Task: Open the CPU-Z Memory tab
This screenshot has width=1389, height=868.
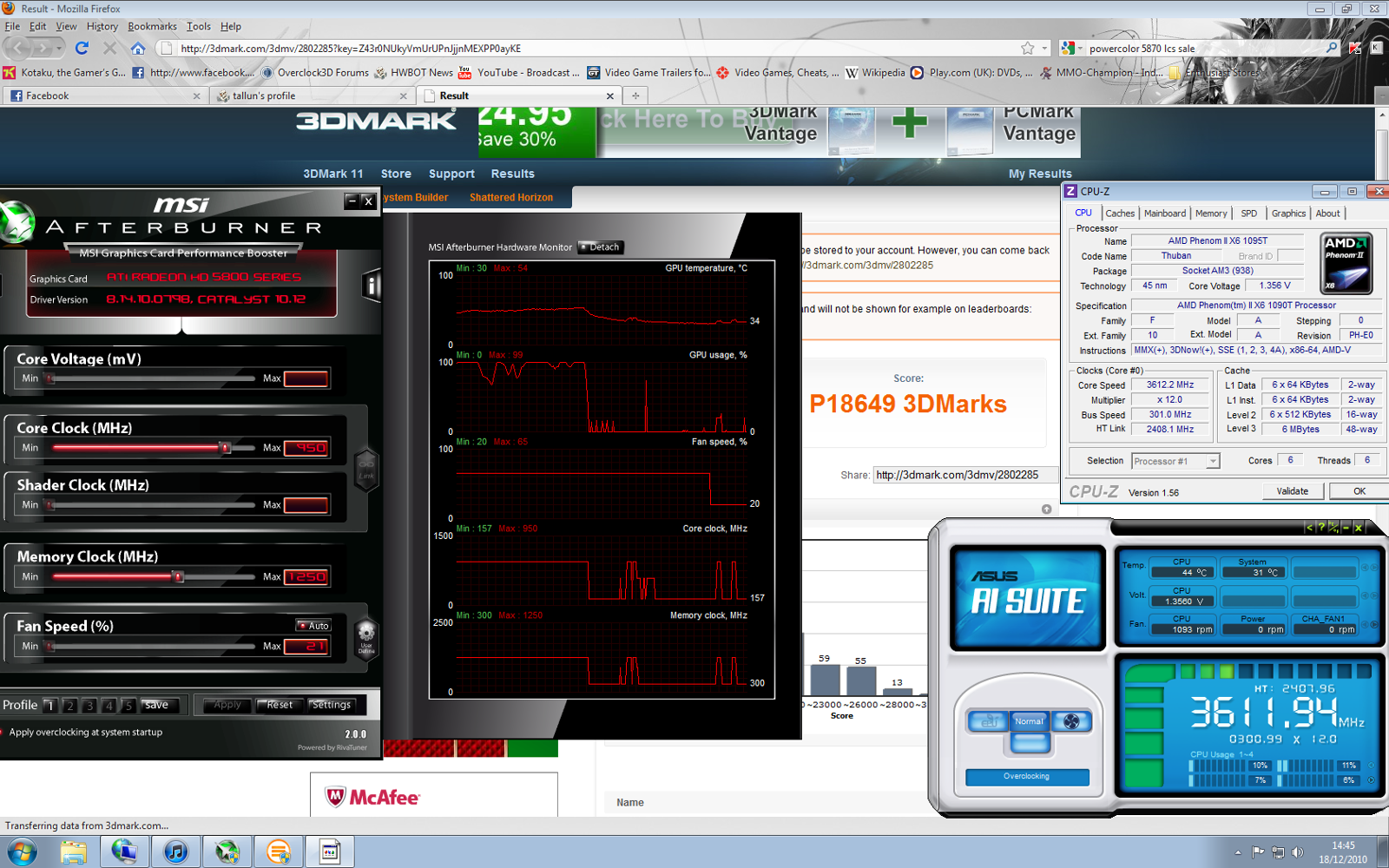Action: click(x=1211, y=214)
